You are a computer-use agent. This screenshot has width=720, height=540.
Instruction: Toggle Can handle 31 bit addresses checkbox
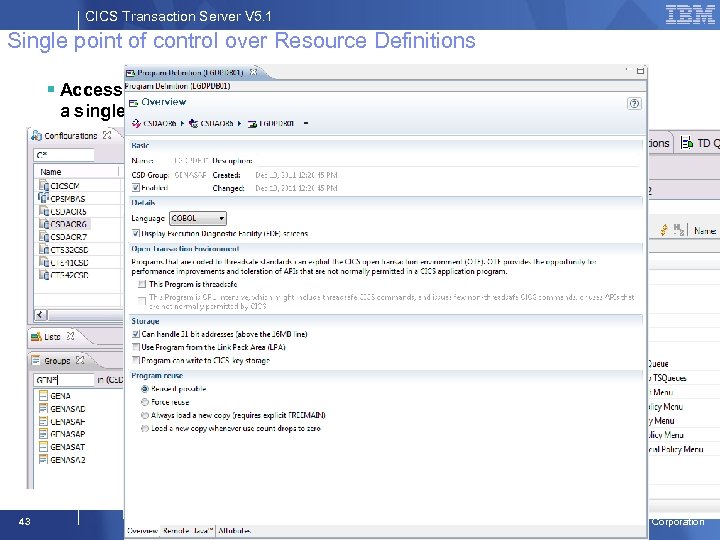pos(136,334)
